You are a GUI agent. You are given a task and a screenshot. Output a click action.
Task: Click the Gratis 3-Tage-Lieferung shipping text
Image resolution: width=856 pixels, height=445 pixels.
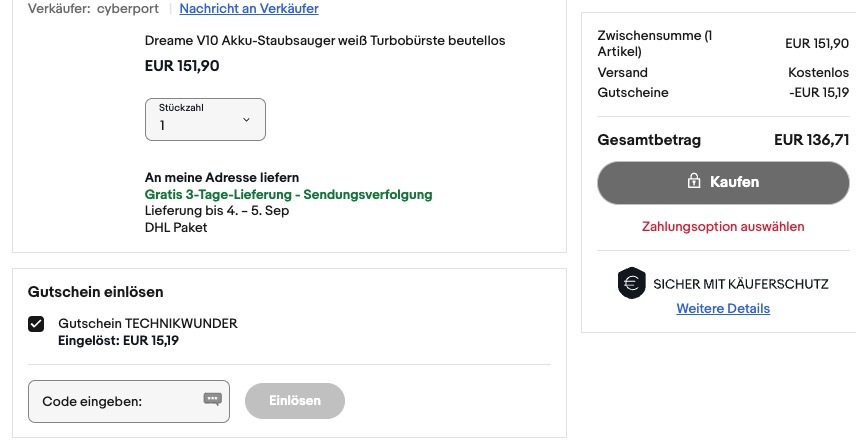[x=288, y=194]
